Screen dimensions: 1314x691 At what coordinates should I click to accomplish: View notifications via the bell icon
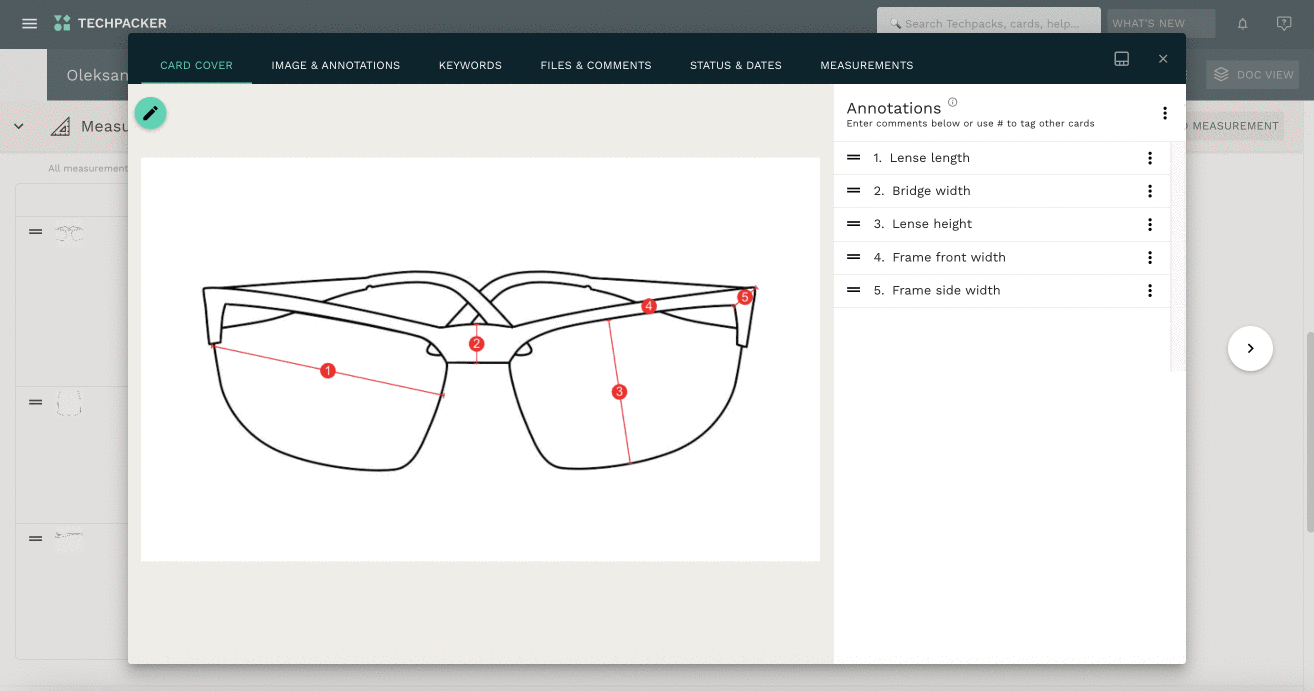pos(1241,23)
